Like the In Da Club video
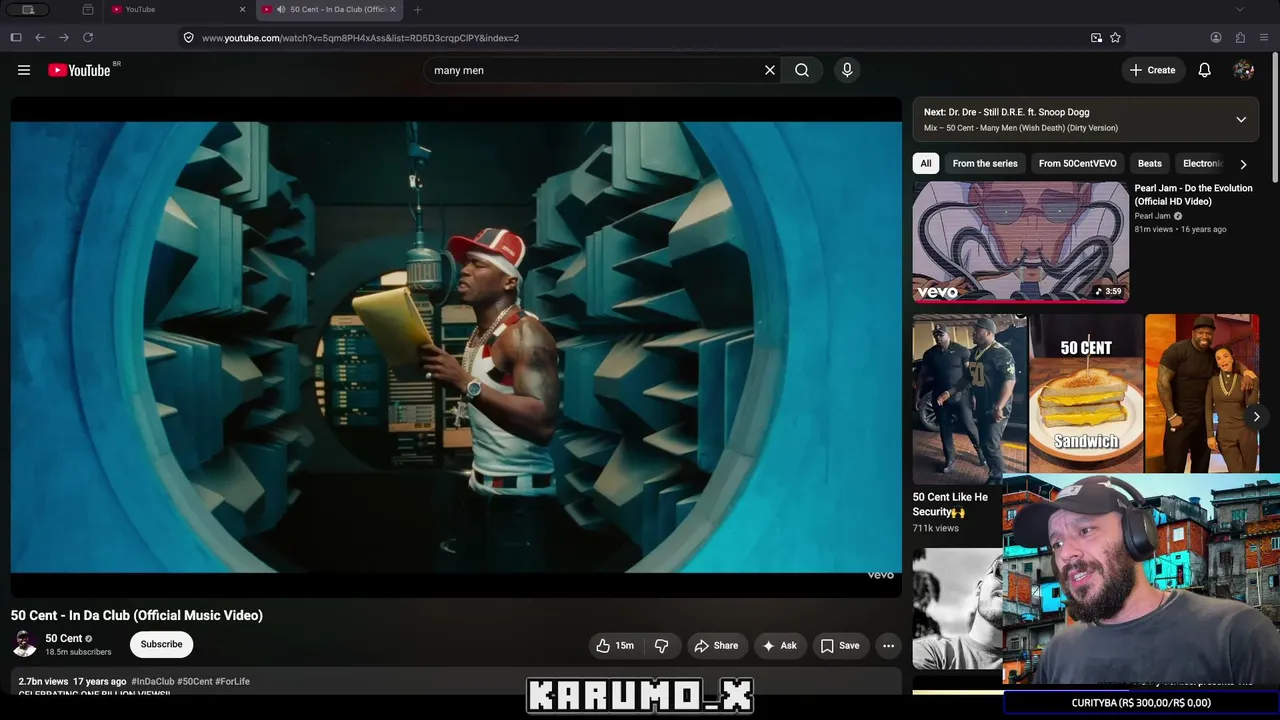 pos(615,646)
